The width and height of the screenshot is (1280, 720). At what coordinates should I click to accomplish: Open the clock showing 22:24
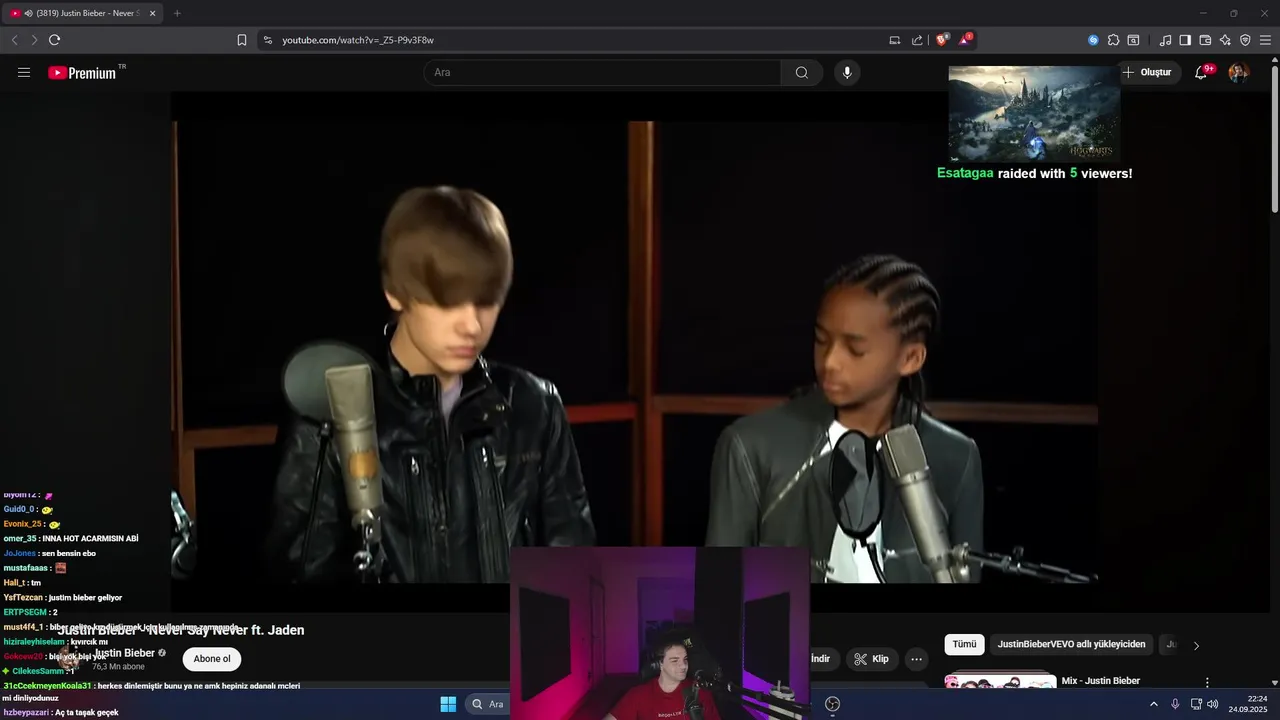(x=1250, y=704)
